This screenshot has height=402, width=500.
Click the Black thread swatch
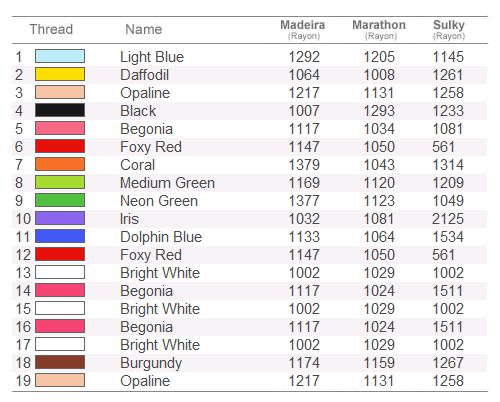click(60, 110)
